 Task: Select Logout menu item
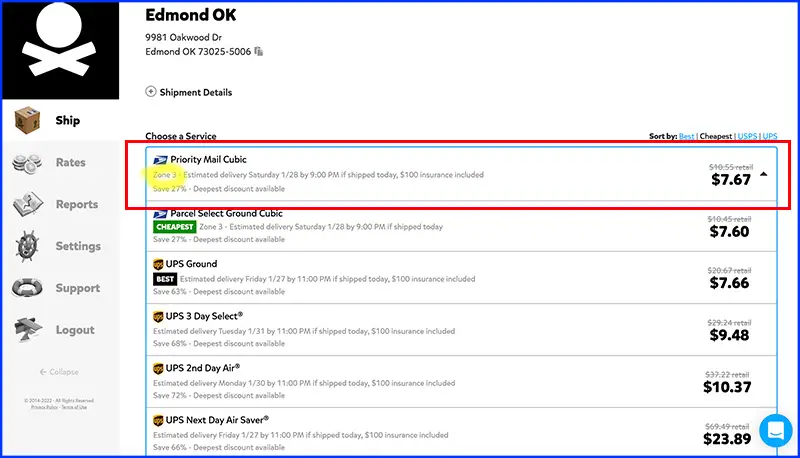coord(75,330)
